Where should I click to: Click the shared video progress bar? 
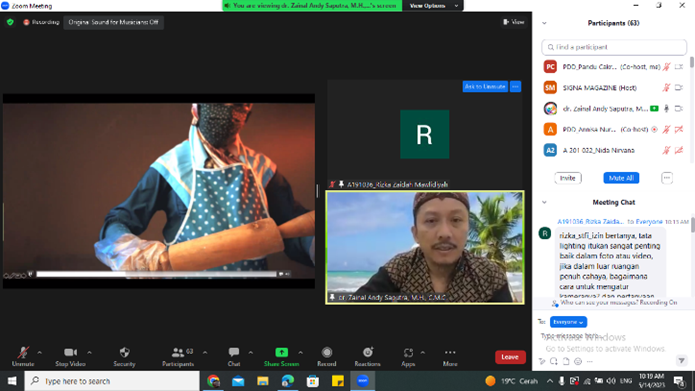(156, 274)
